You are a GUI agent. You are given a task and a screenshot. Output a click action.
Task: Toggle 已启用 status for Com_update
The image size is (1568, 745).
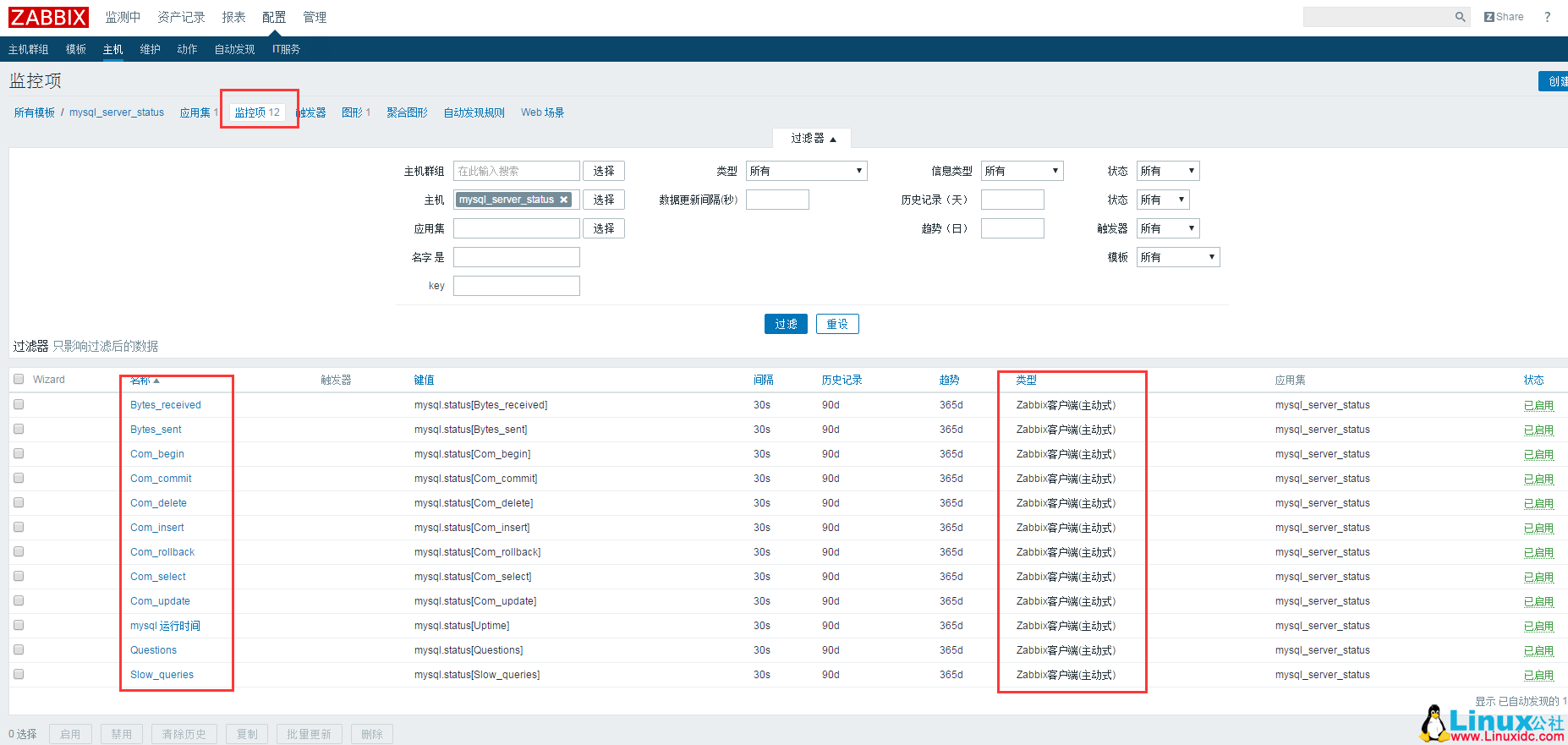(1538, 601)
